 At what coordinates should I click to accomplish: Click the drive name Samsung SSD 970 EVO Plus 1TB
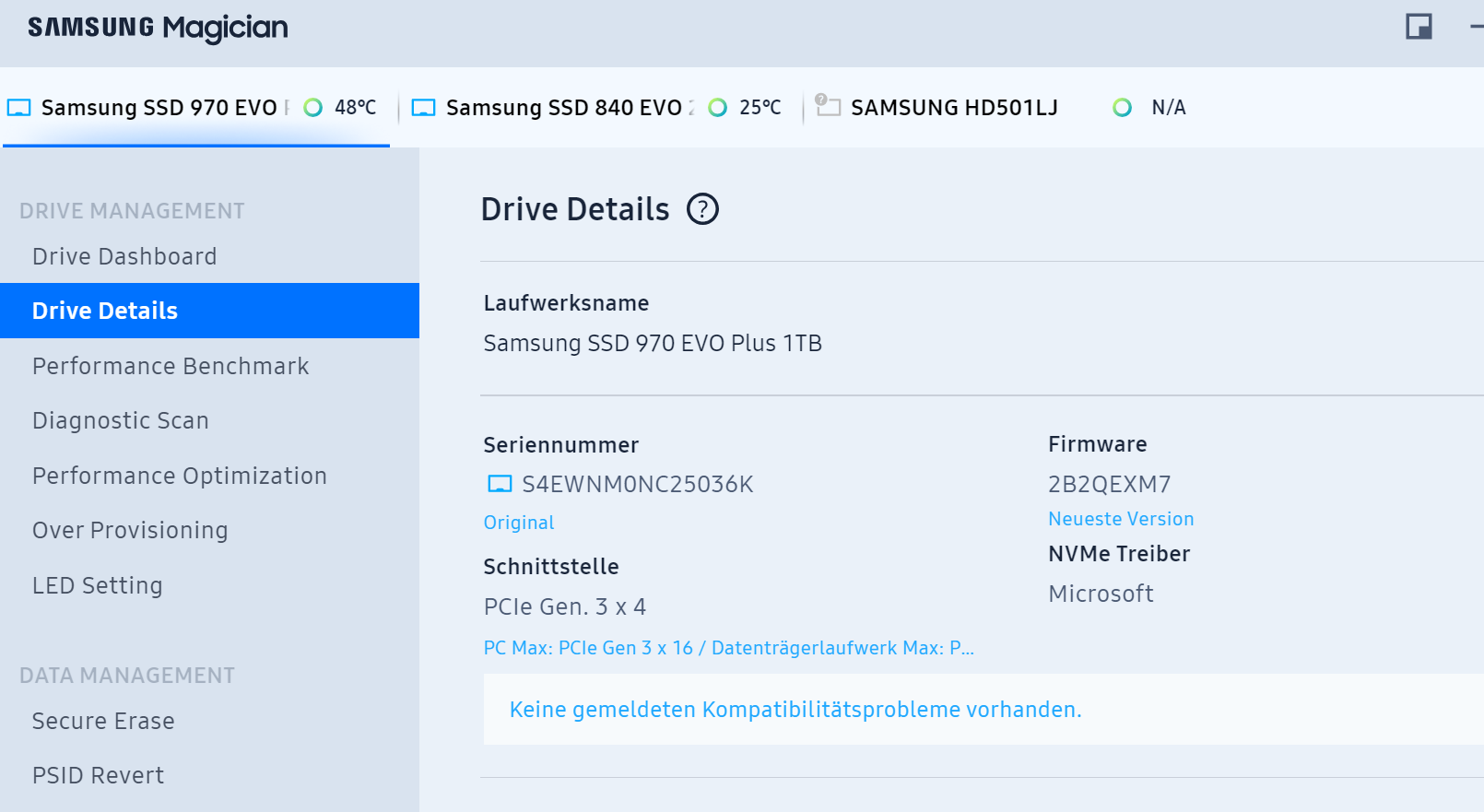pos(653,343)
